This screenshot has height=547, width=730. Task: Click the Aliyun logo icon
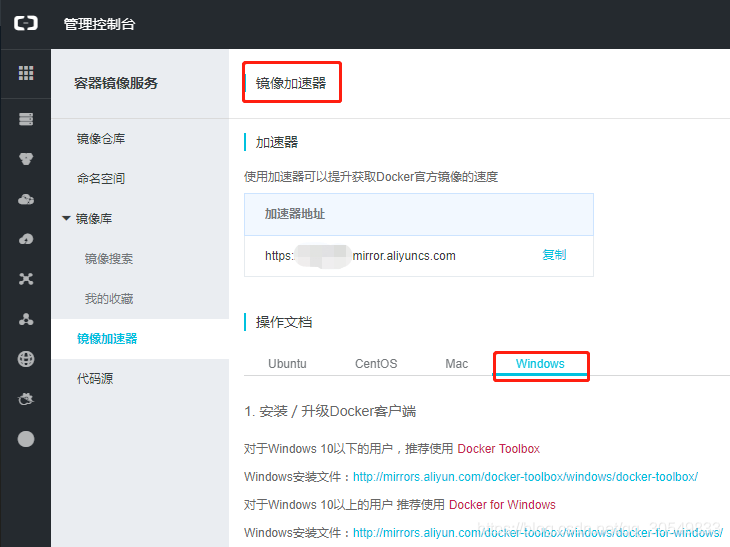click(26, 23)
